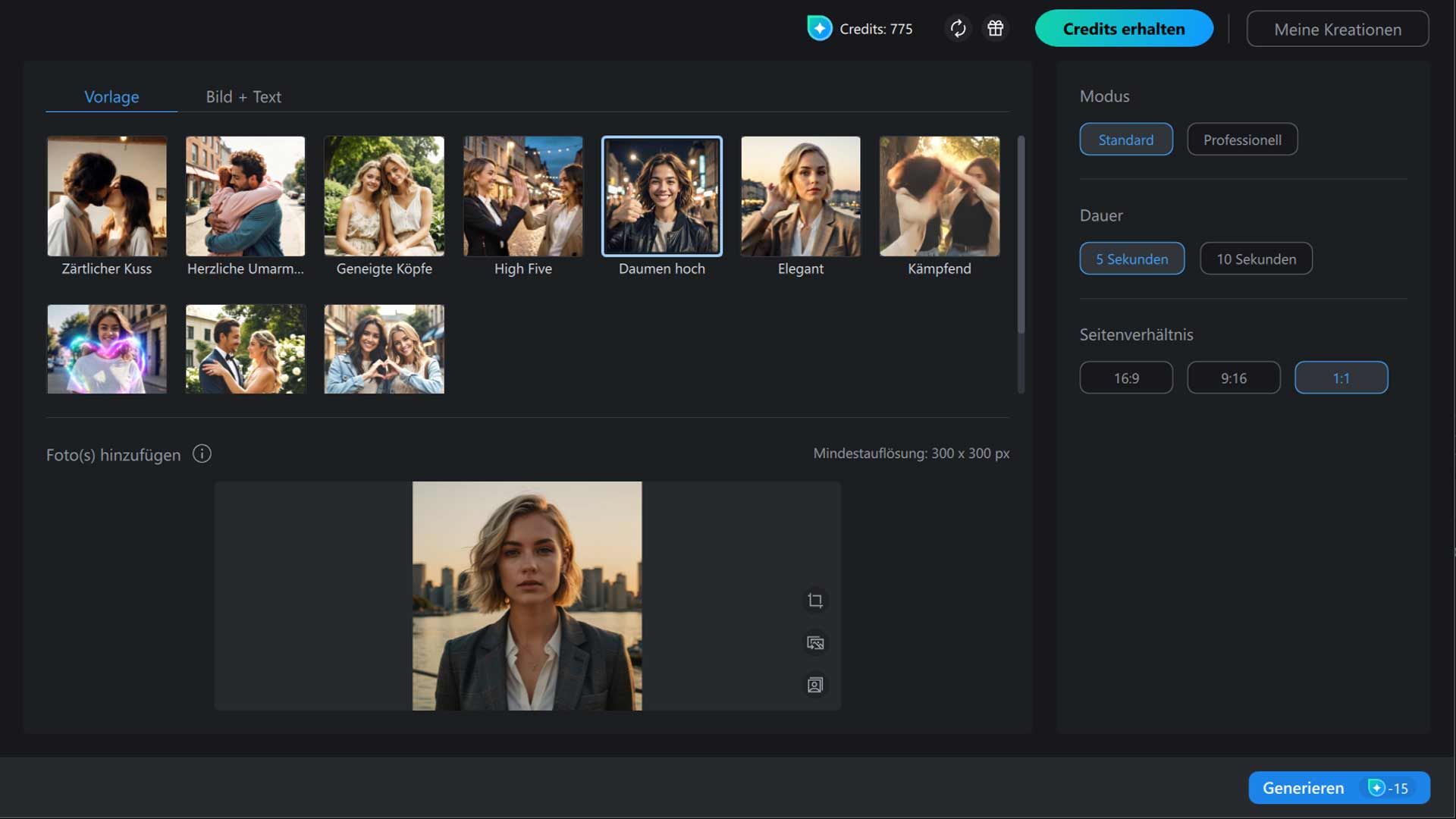Viewport: 1456px width, 819px height.
Task: Open the gift rewards icon
Action: [x=995, y=29]
